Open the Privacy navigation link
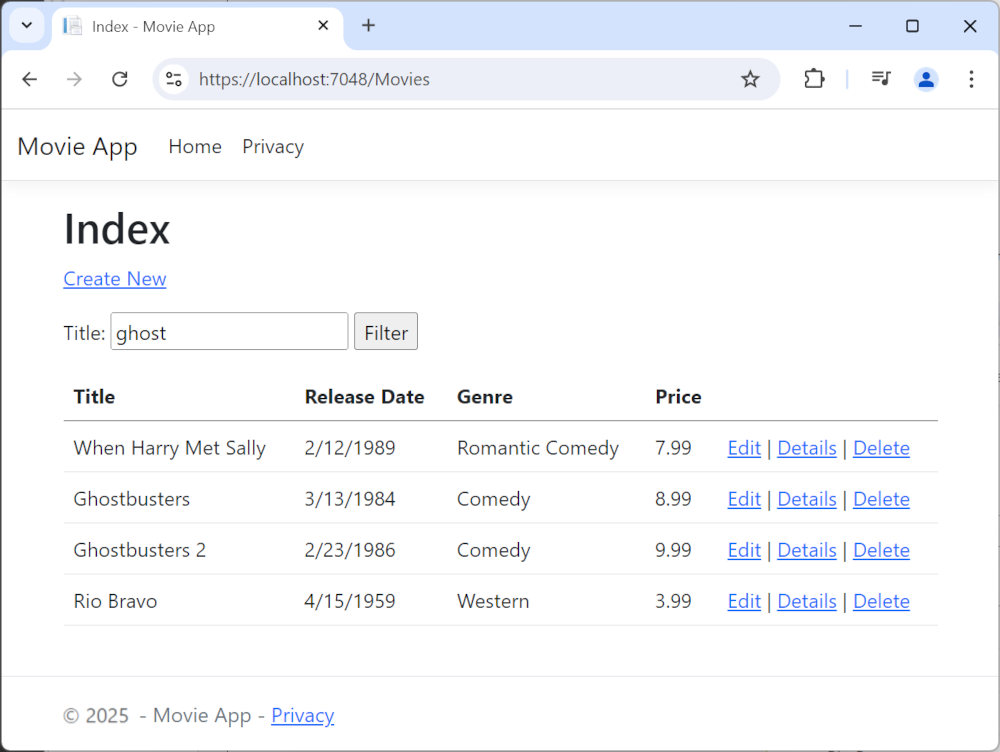Viewport: 1000px width, 752px height. (x=272, y=146)
